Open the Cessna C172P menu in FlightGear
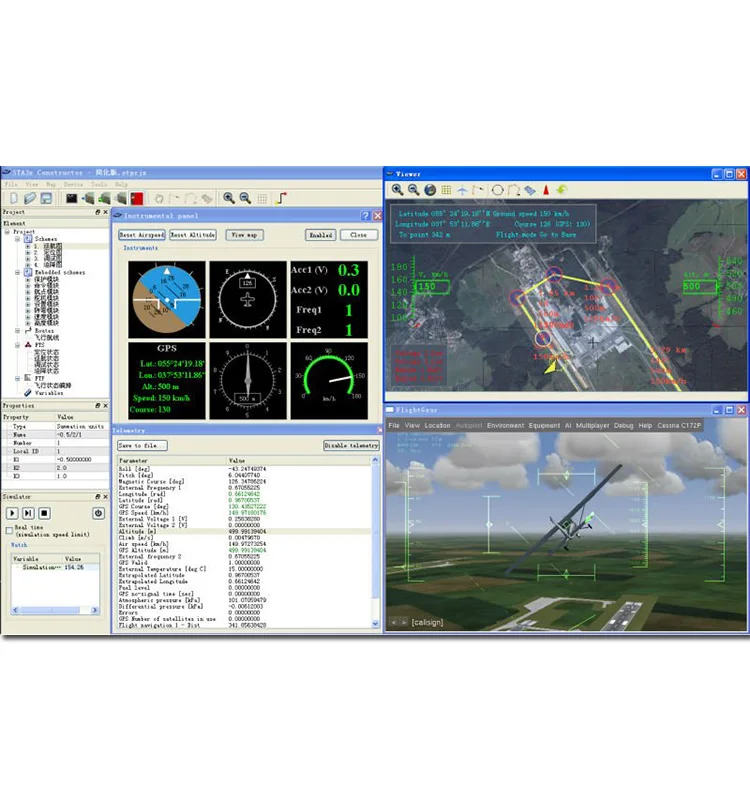This screenshot has height=800, width=750. (x=679, y=426)
